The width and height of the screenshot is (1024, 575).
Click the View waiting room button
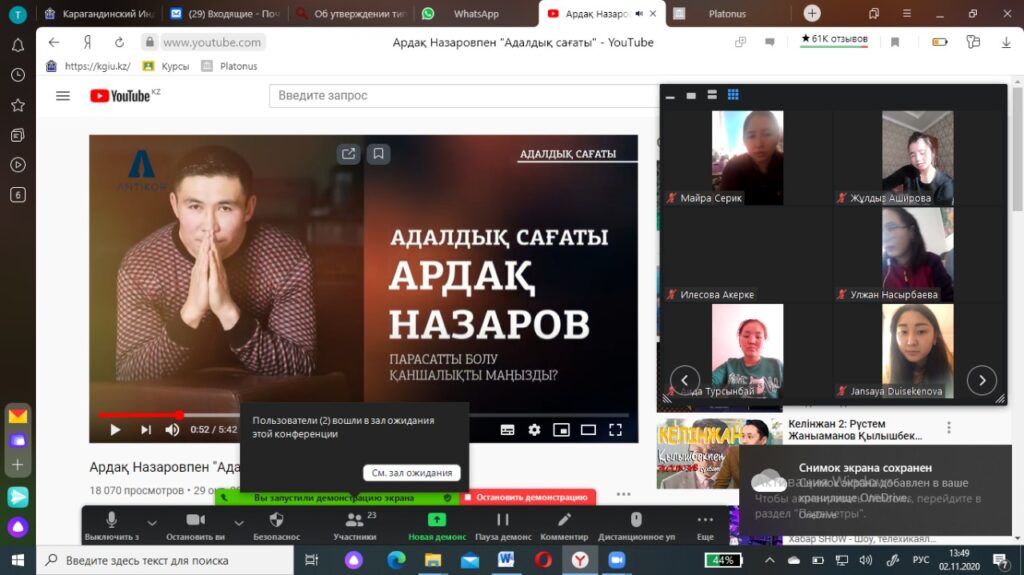pos(411,473)
